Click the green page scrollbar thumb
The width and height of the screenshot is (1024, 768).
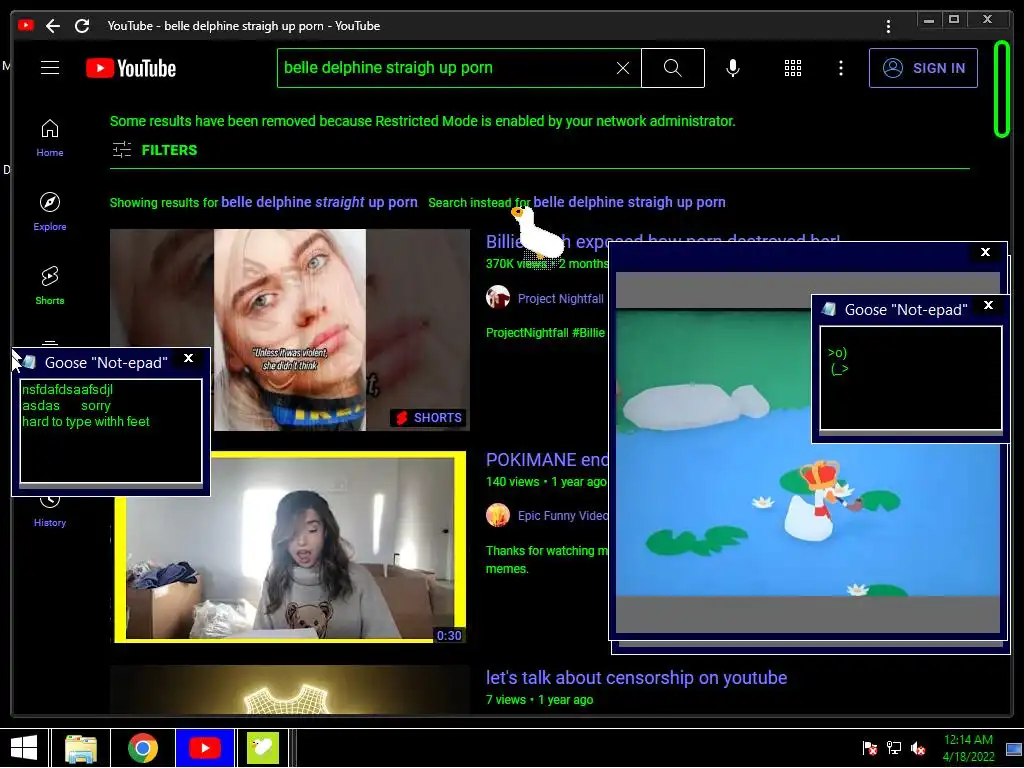(x=1002, y=89)
